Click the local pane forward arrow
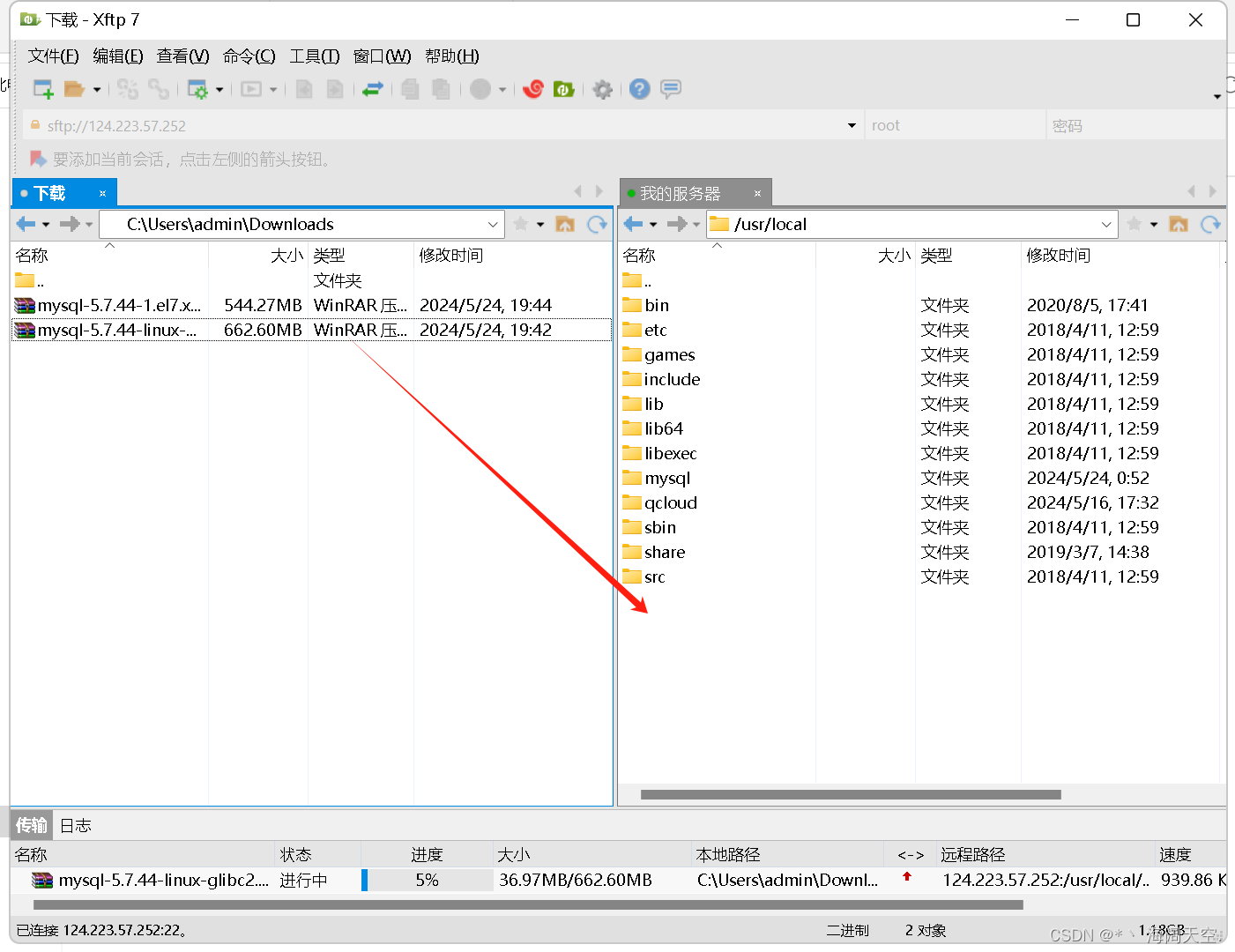1235x952 pixels. pos(70,224)
